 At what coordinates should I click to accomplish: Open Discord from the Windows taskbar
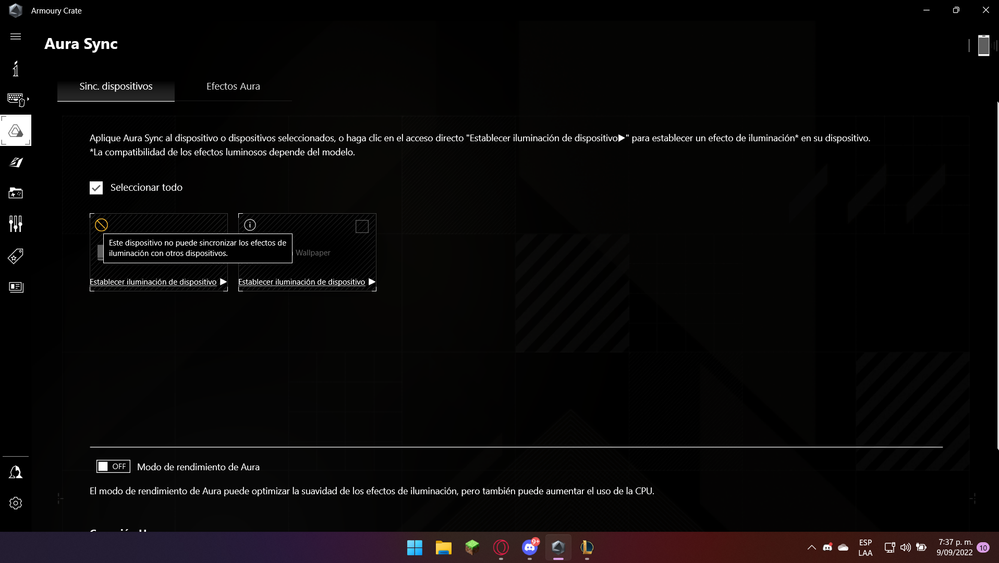point(529,547)
